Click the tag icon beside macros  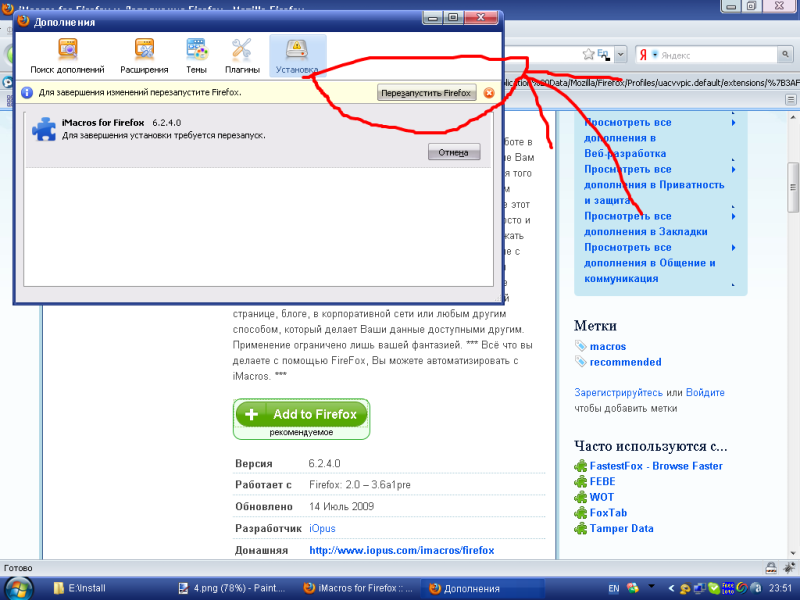581,346
